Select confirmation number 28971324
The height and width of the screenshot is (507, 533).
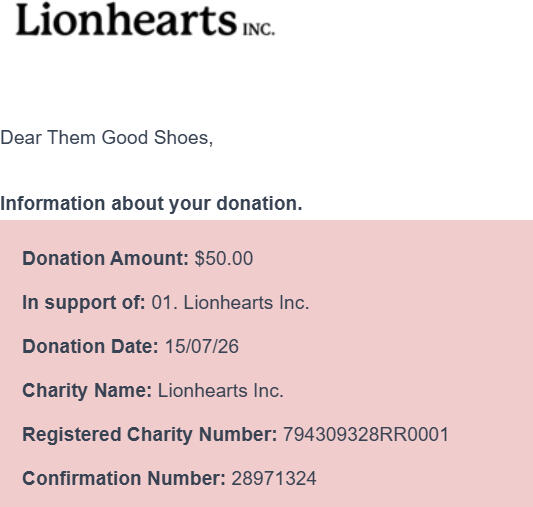[x=274, y=478]
